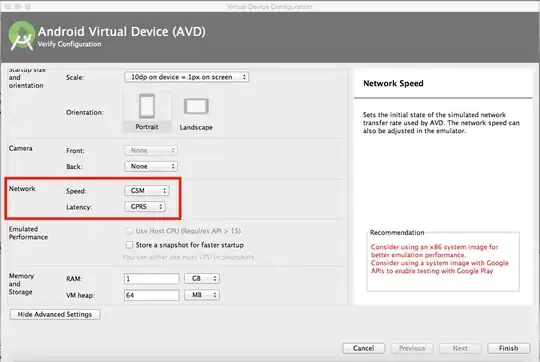Click the Network section label
540x362 pixels.
coord(22,189)
